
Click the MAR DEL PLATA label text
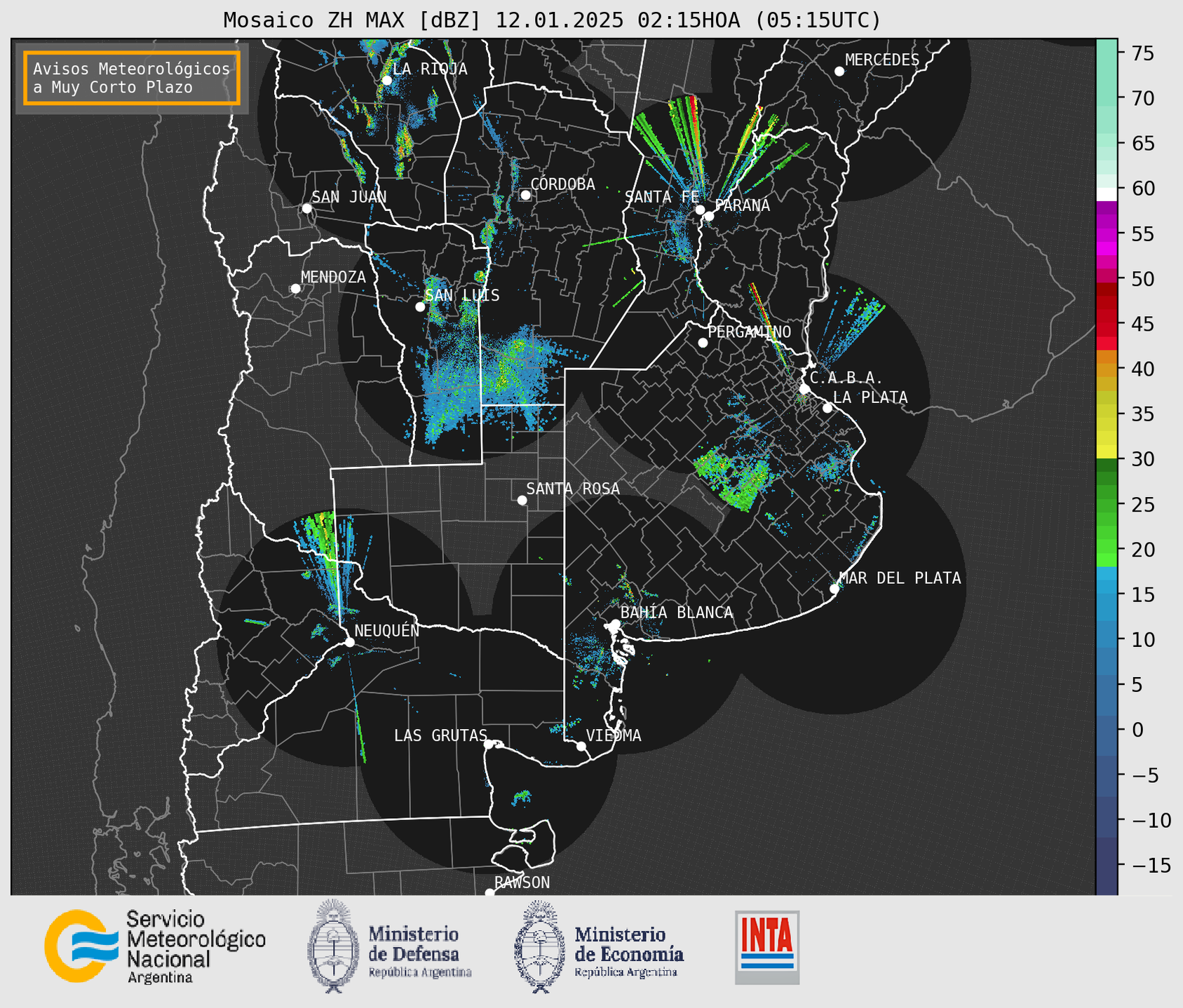tap(900, 578)
